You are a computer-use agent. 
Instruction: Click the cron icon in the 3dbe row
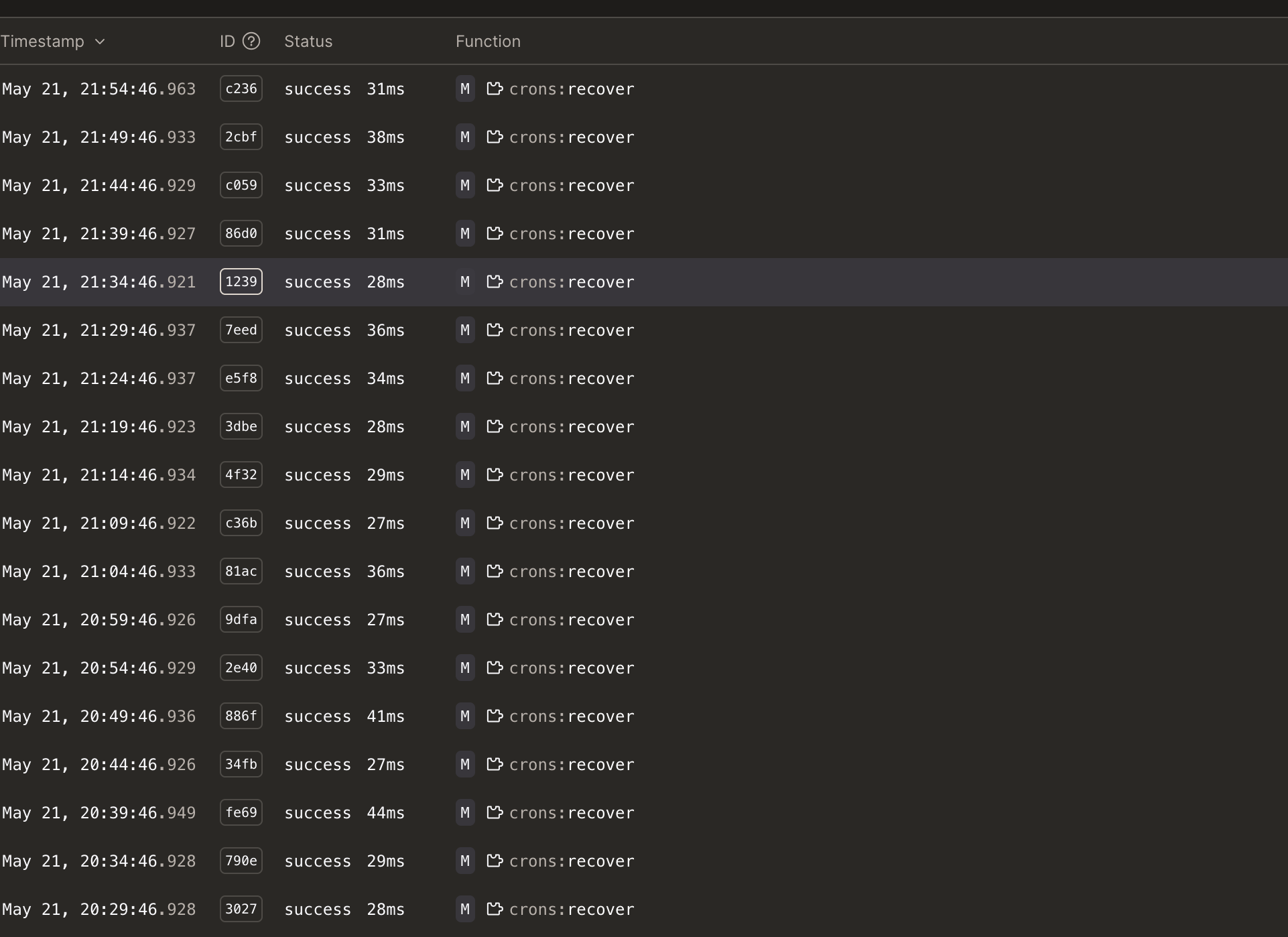tap(495, 427)
